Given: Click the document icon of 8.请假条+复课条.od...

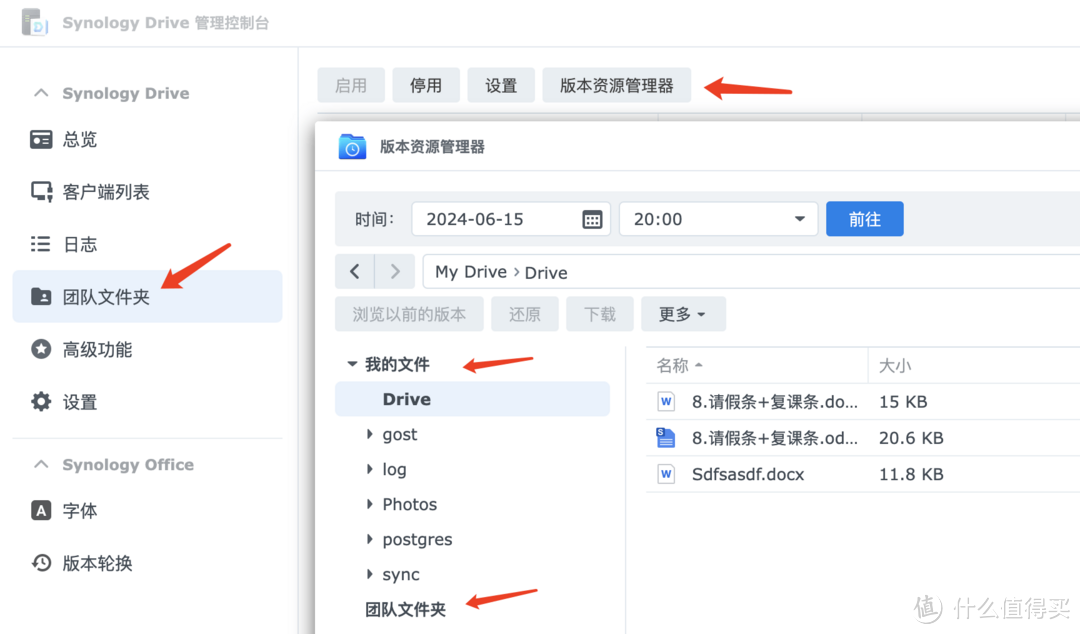Looking at the screenshot, I should (665, 438).
